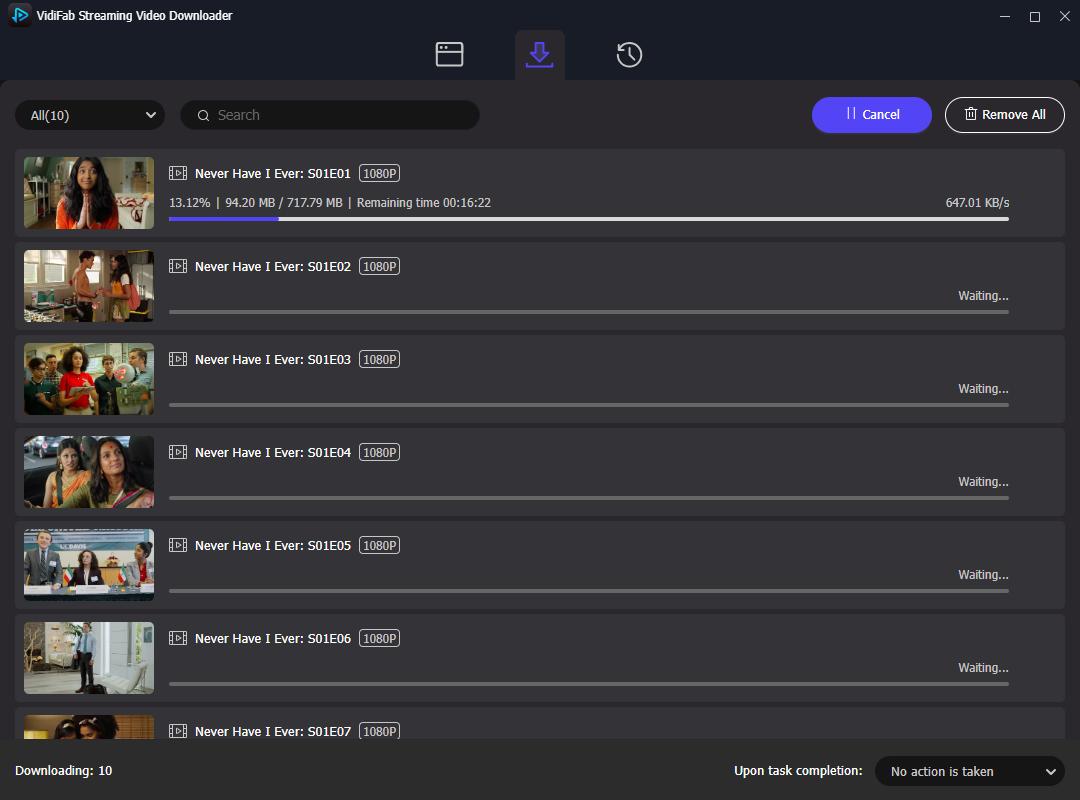Image resolution: width=1080 pixels, height=800 pixels.
Task: Click the 1080P badge of S01E02
Action: click(380, 267)
